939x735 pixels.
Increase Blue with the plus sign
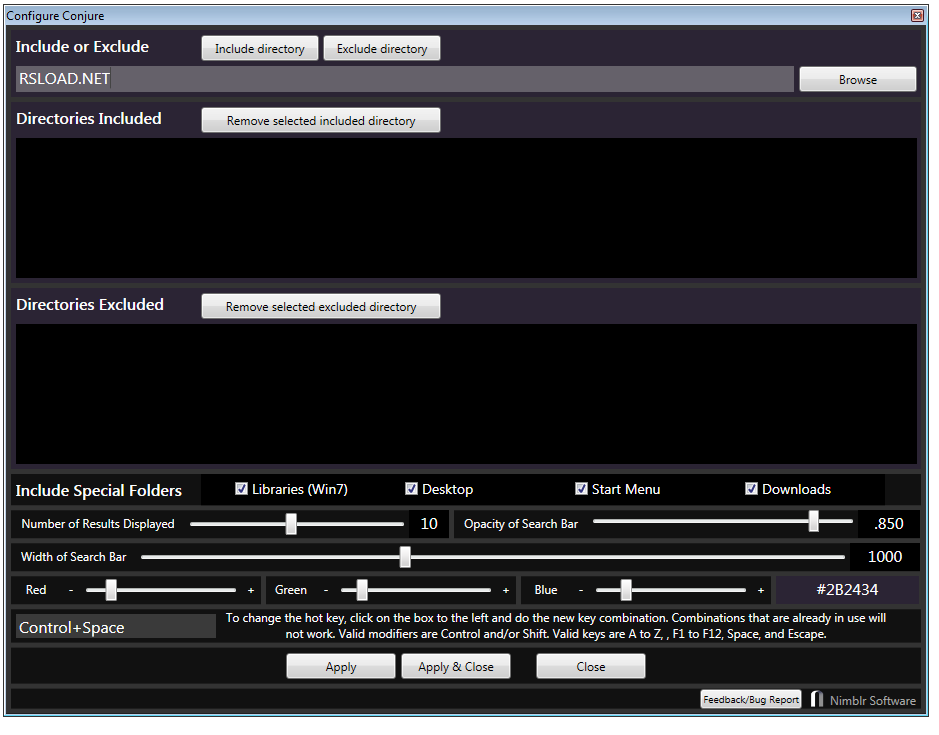click(761, 591)
